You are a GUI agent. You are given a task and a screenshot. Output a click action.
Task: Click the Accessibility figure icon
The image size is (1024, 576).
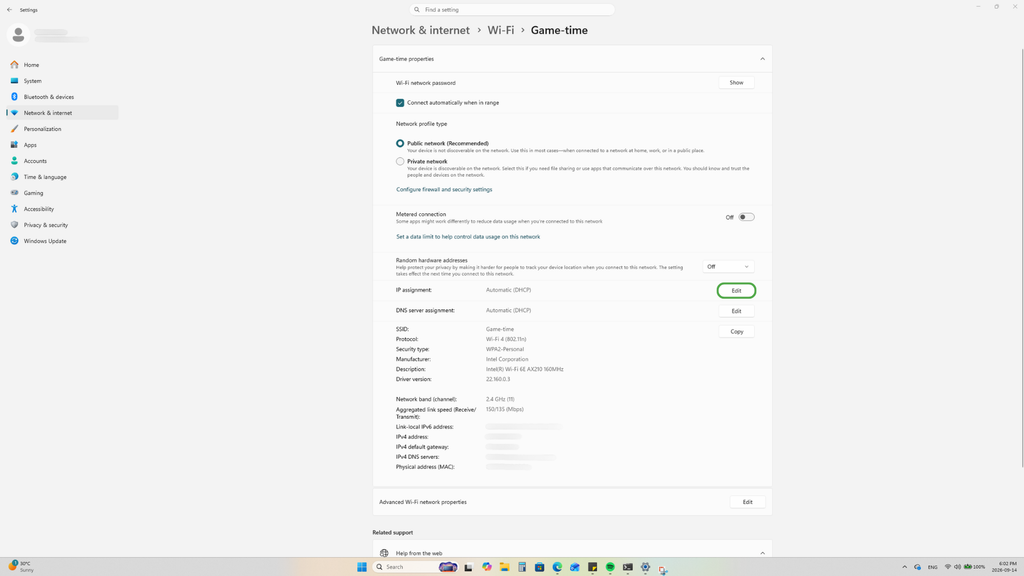14,209
